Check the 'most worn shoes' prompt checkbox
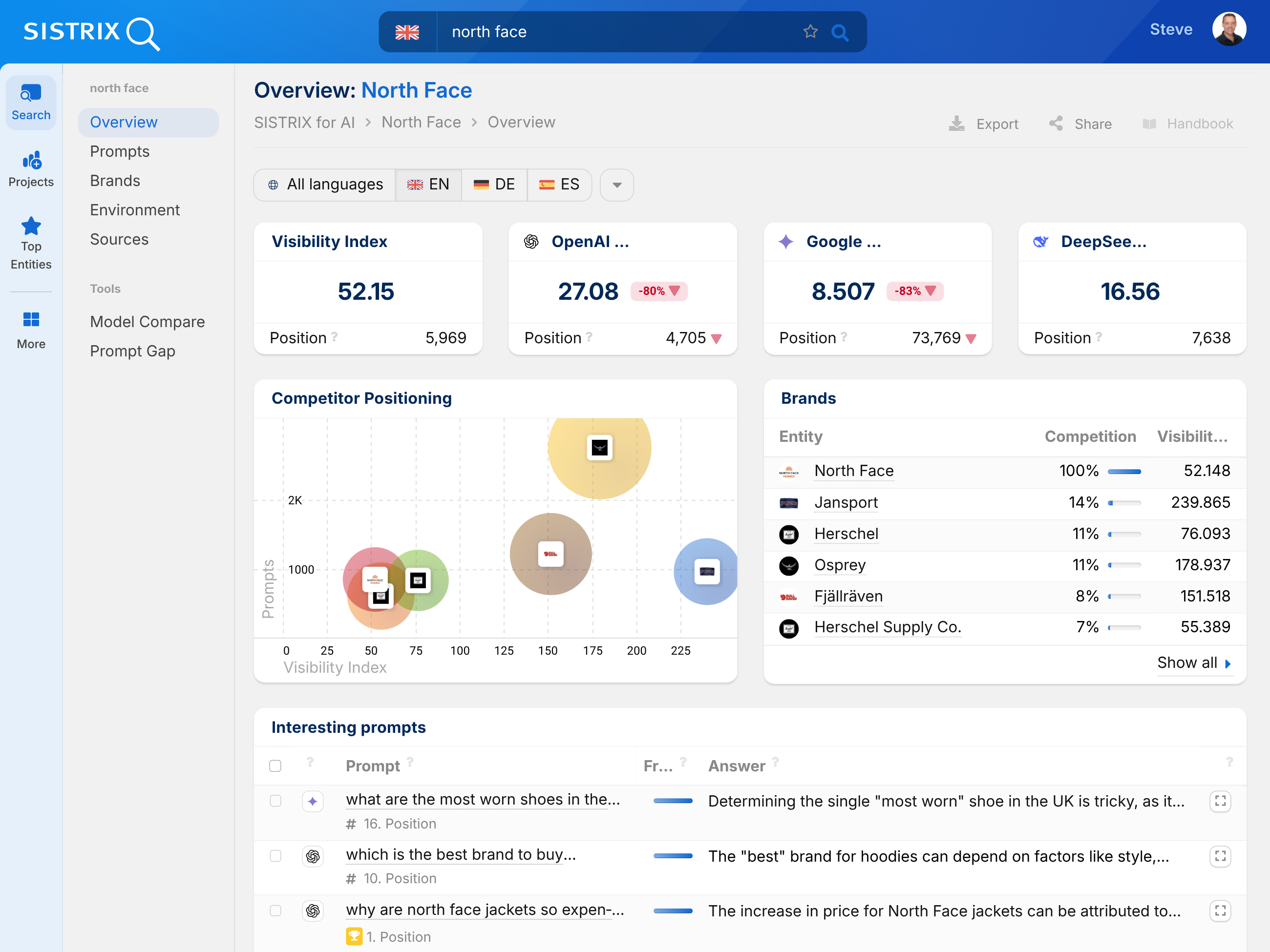 point(275,801)
